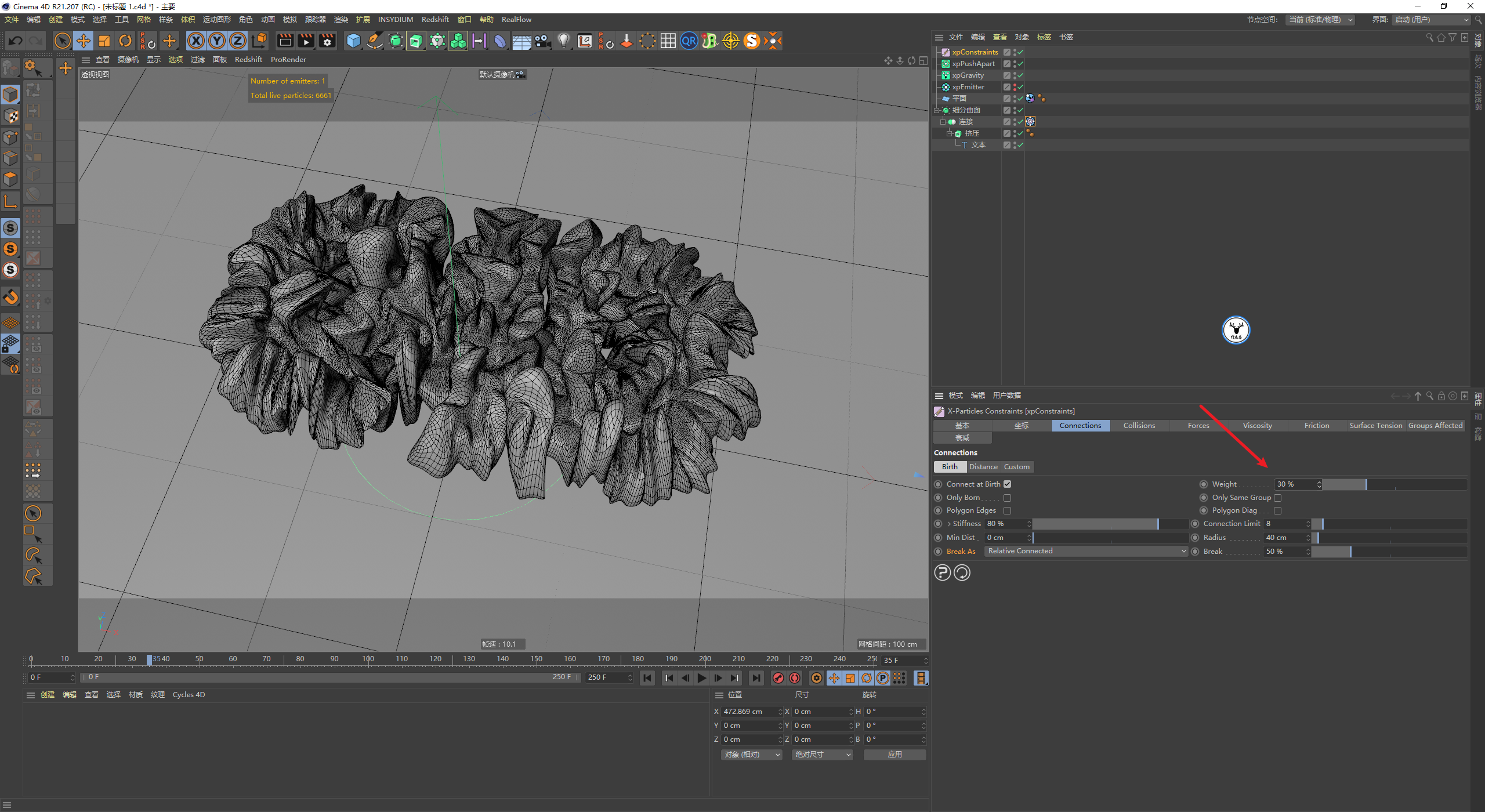Switch to the Collisions tab
Viewport: 1485px width, 812px height.
(x=1139, y=426)
